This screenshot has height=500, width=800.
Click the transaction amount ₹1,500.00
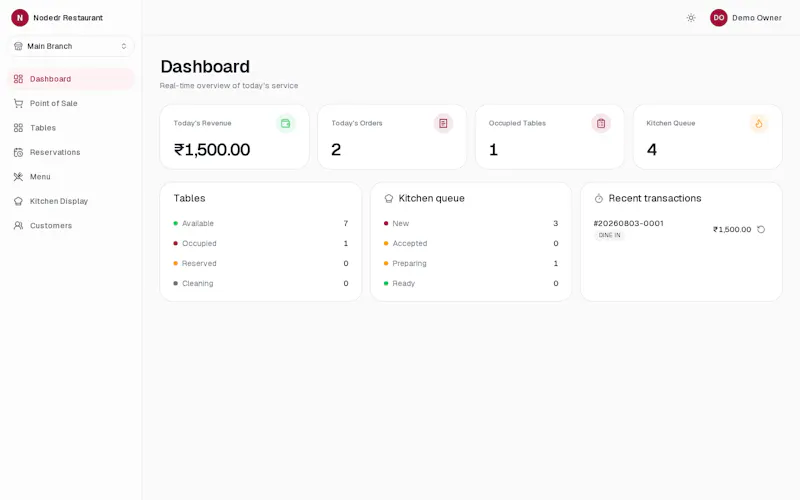pos(732,230)
